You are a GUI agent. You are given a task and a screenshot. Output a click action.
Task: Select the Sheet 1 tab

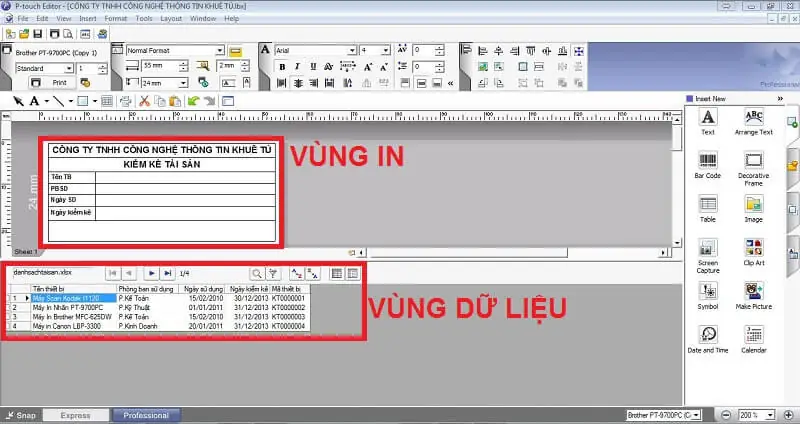[26, 252]
